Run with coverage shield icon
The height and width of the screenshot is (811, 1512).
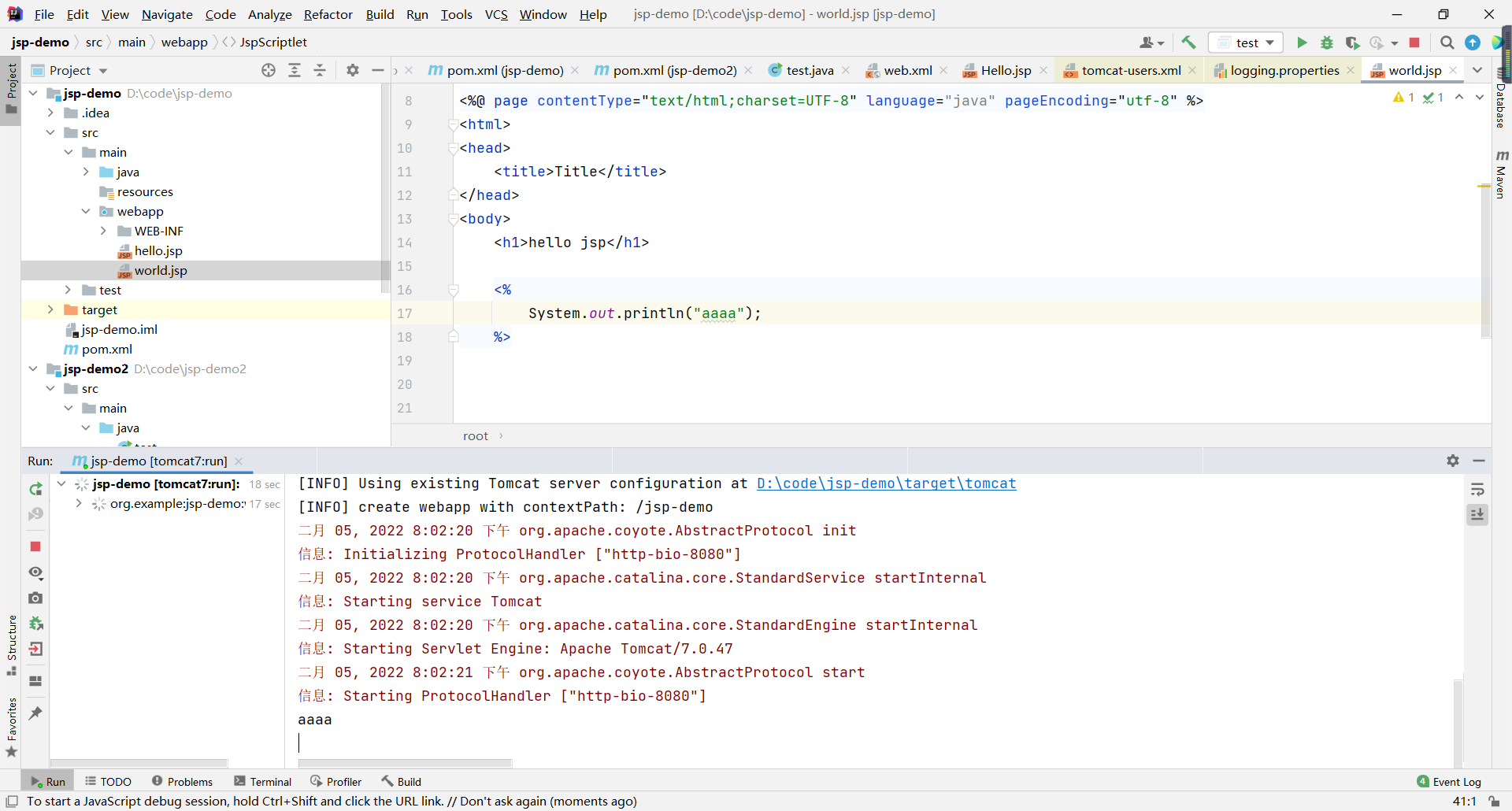pyautogui.click(x=1352, y=43)
